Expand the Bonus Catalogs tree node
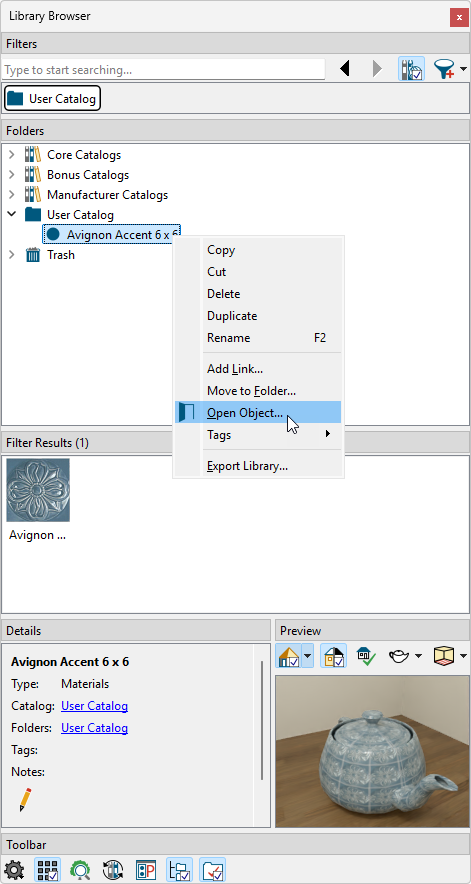The width and height of the screenshot is (471, 884). click(12, 175)
